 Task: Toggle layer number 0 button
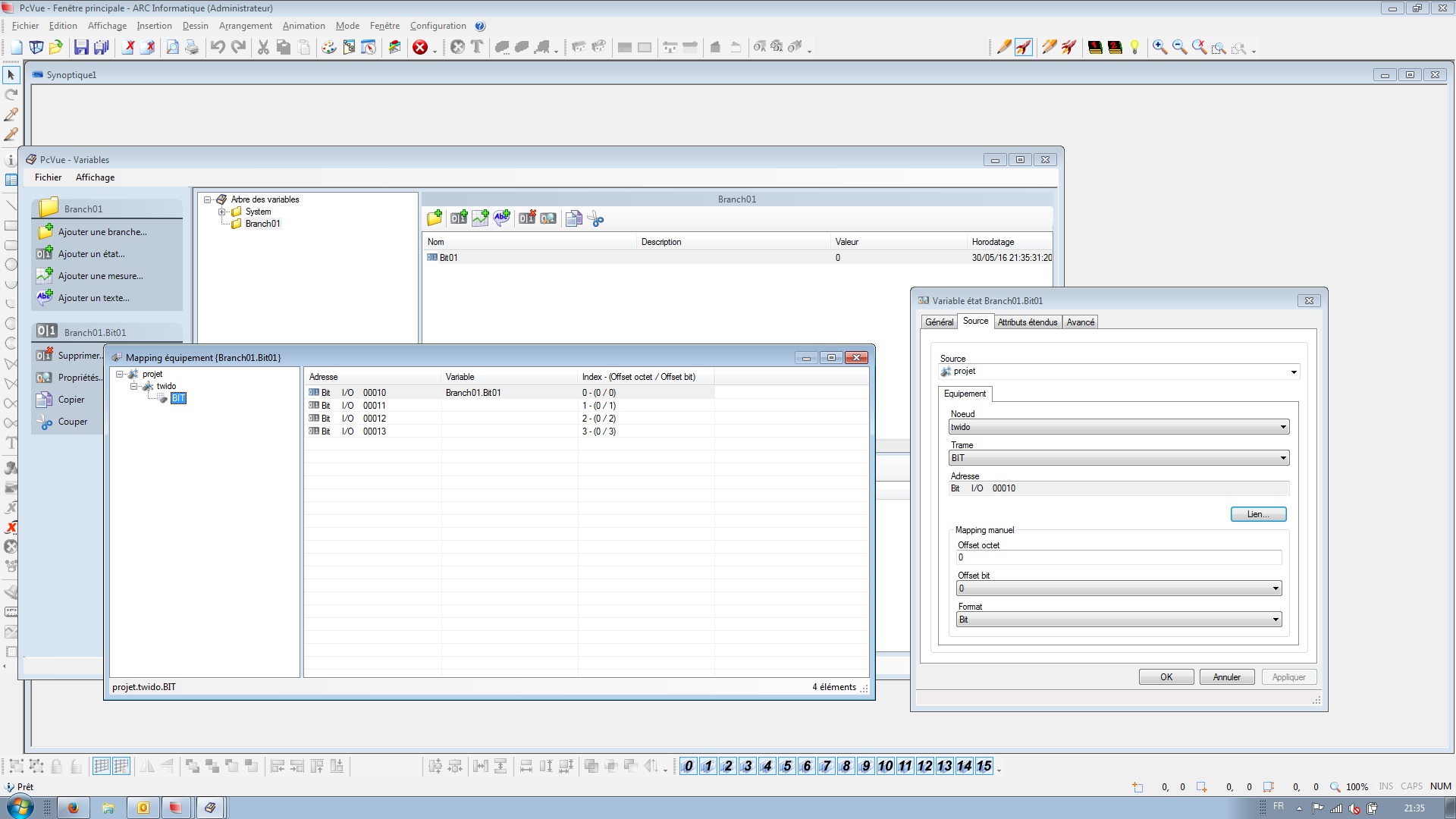click(689, 766)
